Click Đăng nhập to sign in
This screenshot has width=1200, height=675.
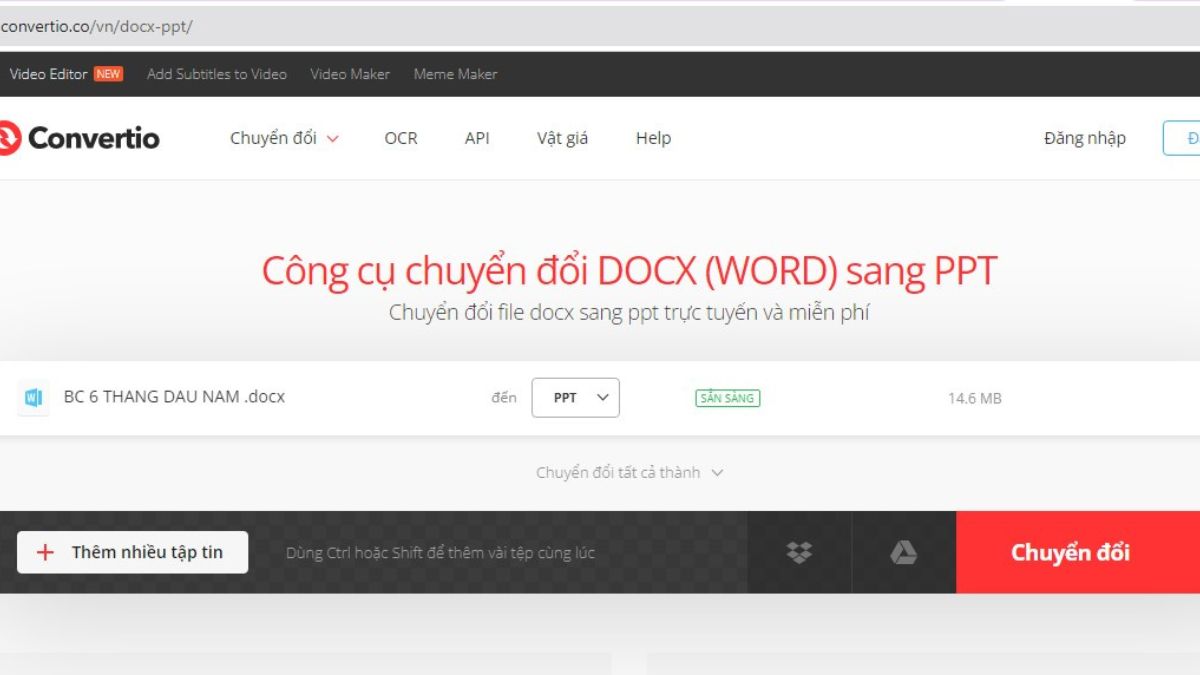pos(1085,138)
